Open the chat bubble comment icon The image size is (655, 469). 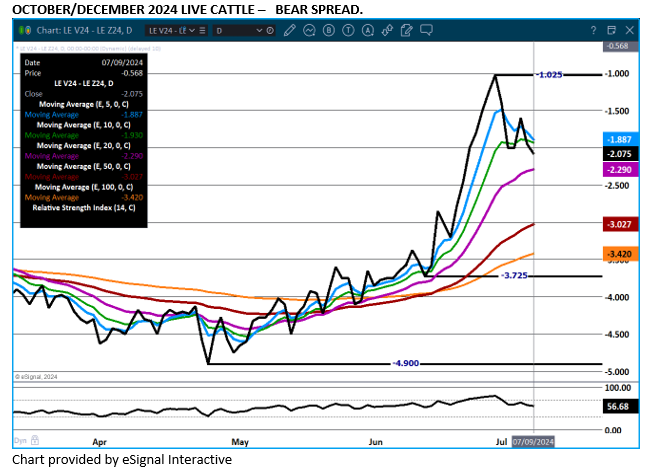click(426, 31)
